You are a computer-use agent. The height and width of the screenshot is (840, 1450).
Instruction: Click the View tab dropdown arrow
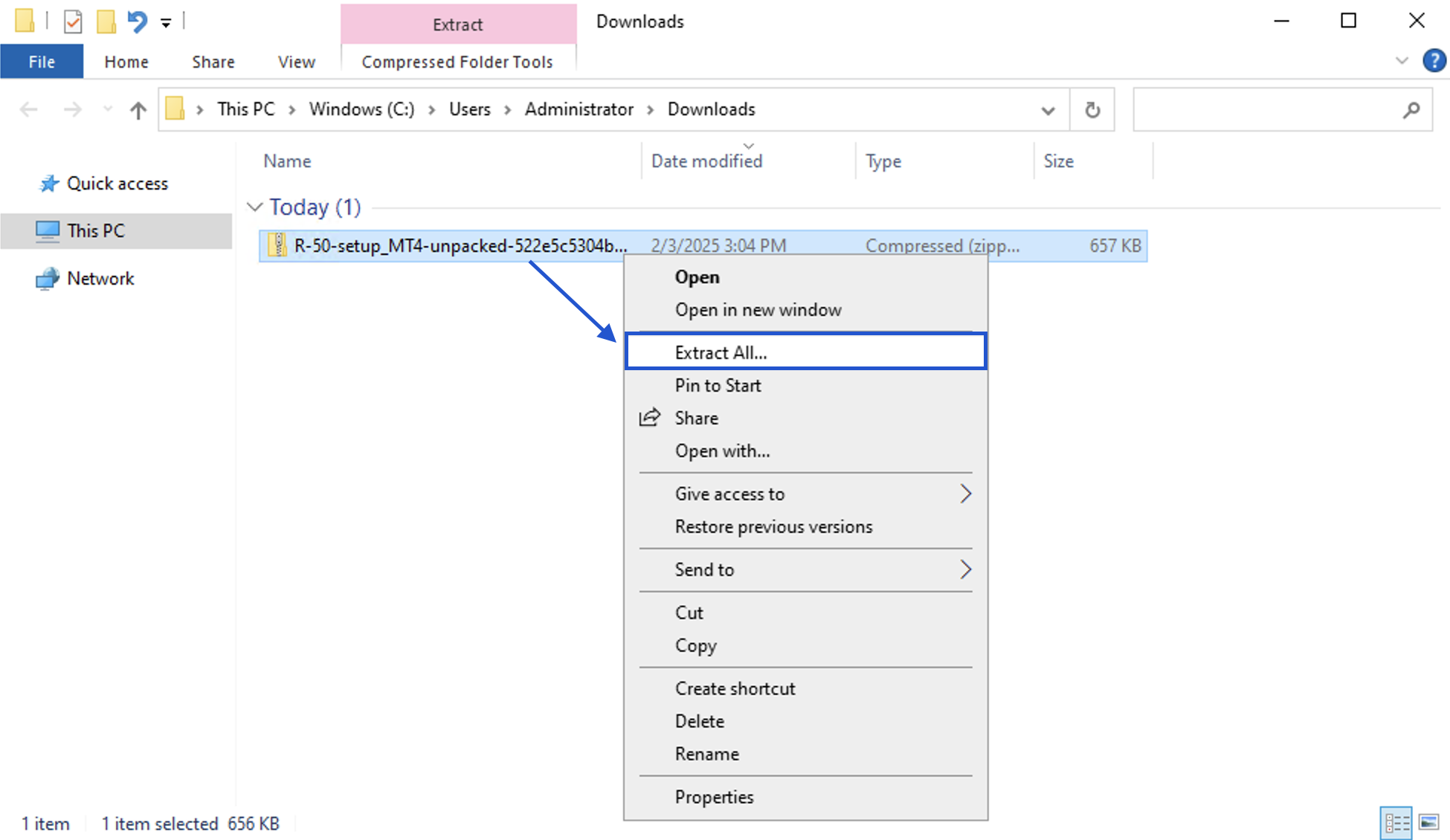pos(1402,60)
